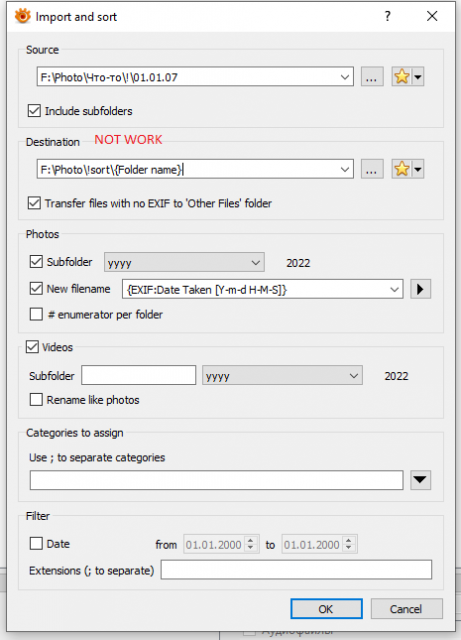Click the OK button
The width and height of the screenshot is (461, 640).
pyautogui.click(x=326, y=609)
